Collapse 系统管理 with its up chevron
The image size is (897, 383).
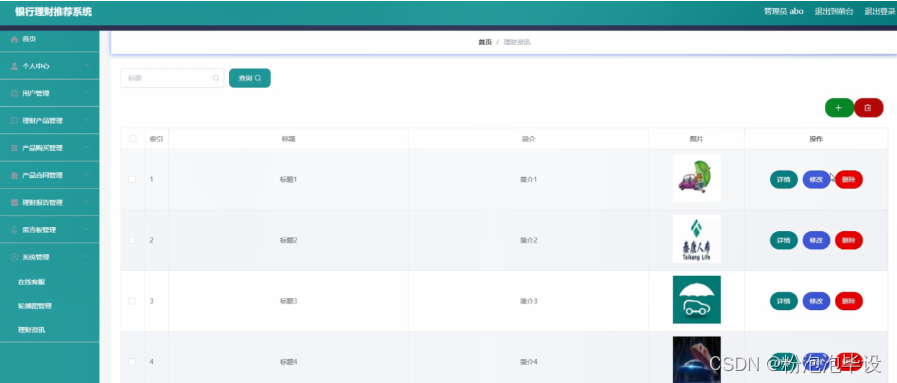(87, 257)
